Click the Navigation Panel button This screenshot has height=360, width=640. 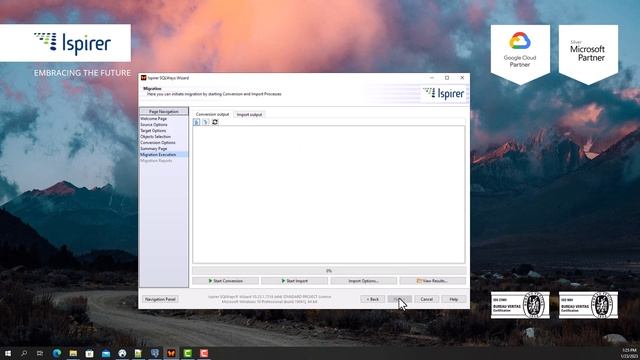[160, 299]
